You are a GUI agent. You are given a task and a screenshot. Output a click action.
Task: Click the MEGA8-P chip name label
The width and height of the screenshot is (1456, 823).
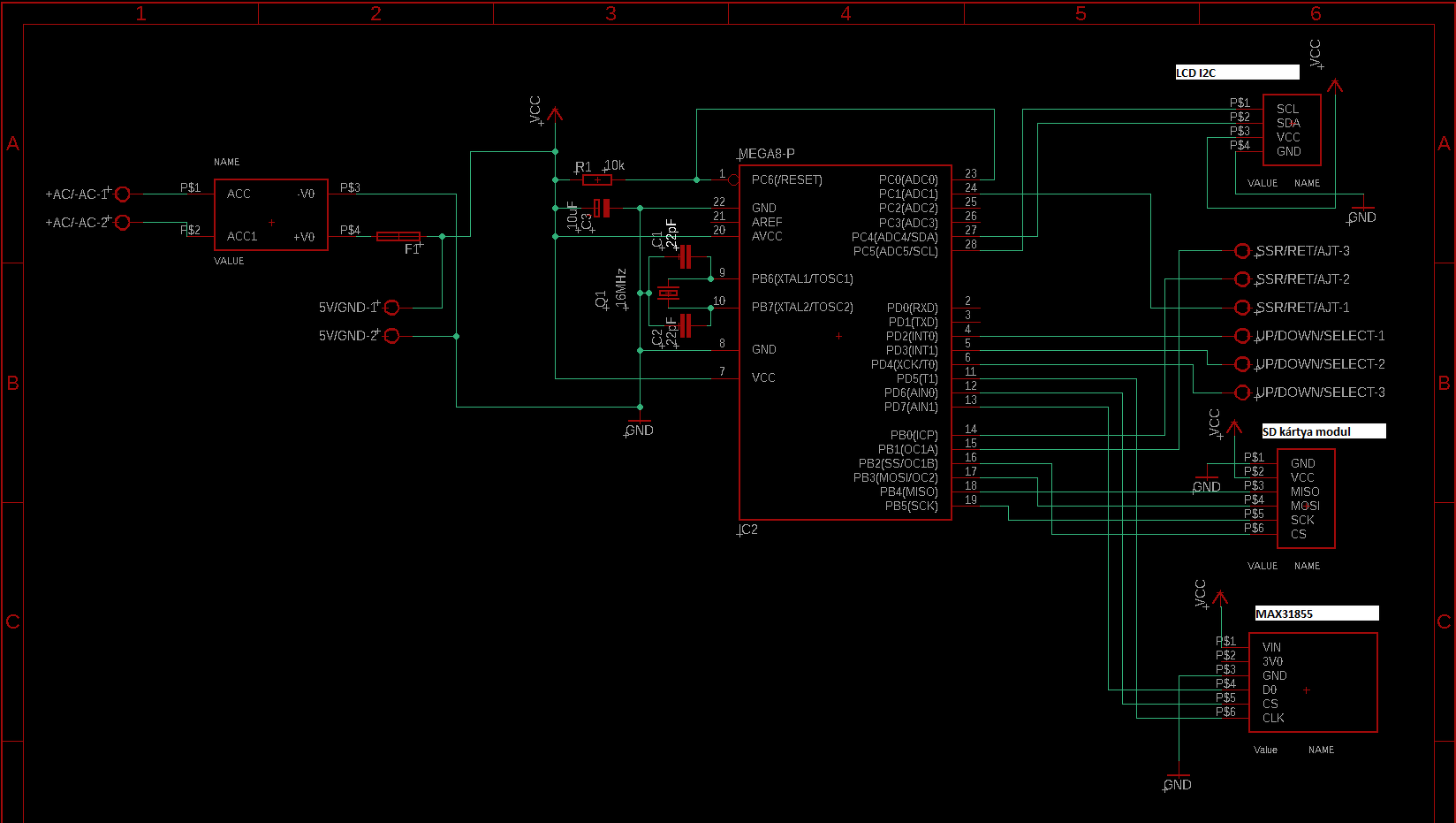pyautogui.click(x=767, y=154)
